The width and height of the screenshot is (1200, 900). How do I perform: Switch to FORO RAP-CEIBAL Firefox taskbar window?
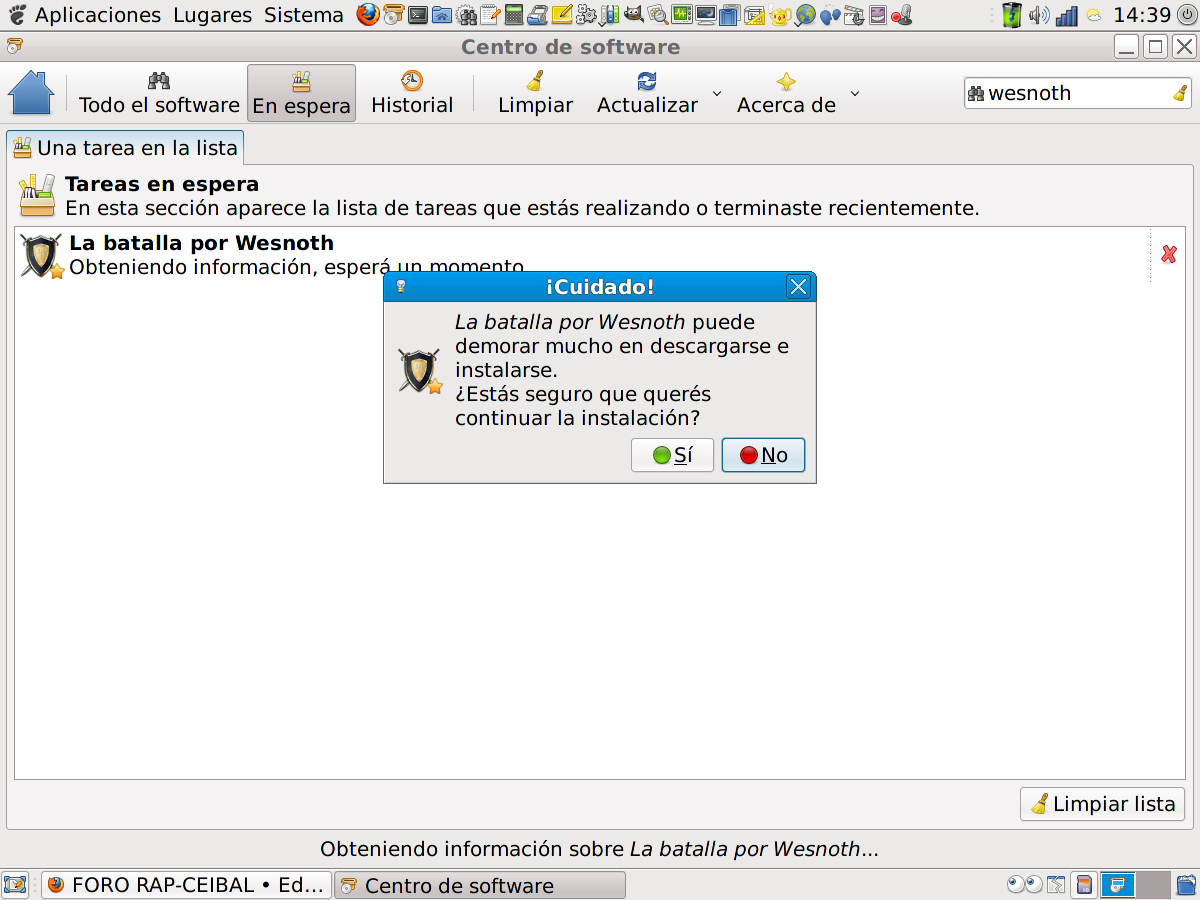click(x=187, y=885)
